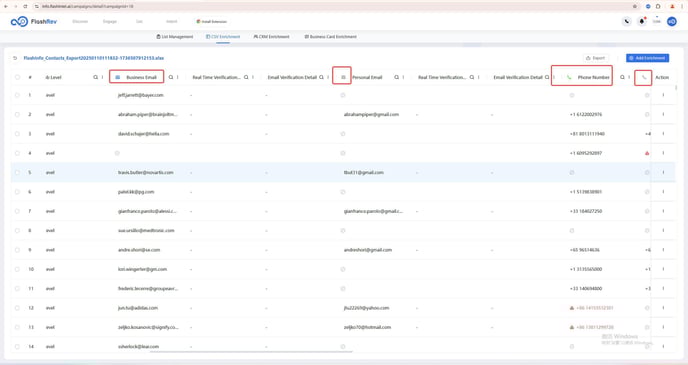Click the Export button

[x=595, y=58]
